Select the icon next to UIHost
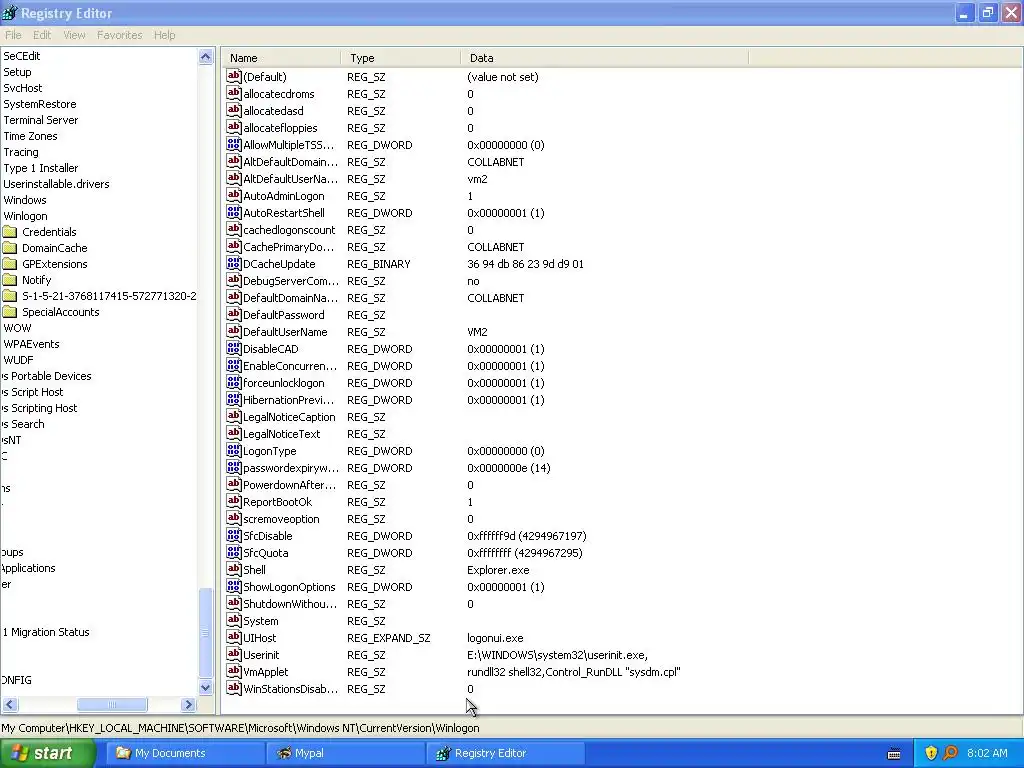This screenshot has width=1024, height=768. [234, 637]
